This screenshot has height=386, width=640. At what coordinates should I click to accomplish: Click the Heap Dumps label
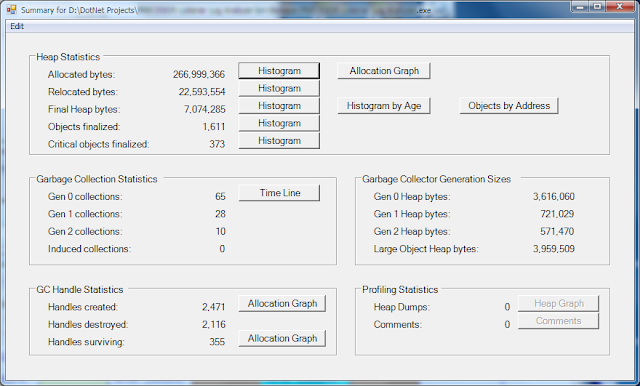tap(402, 307)
